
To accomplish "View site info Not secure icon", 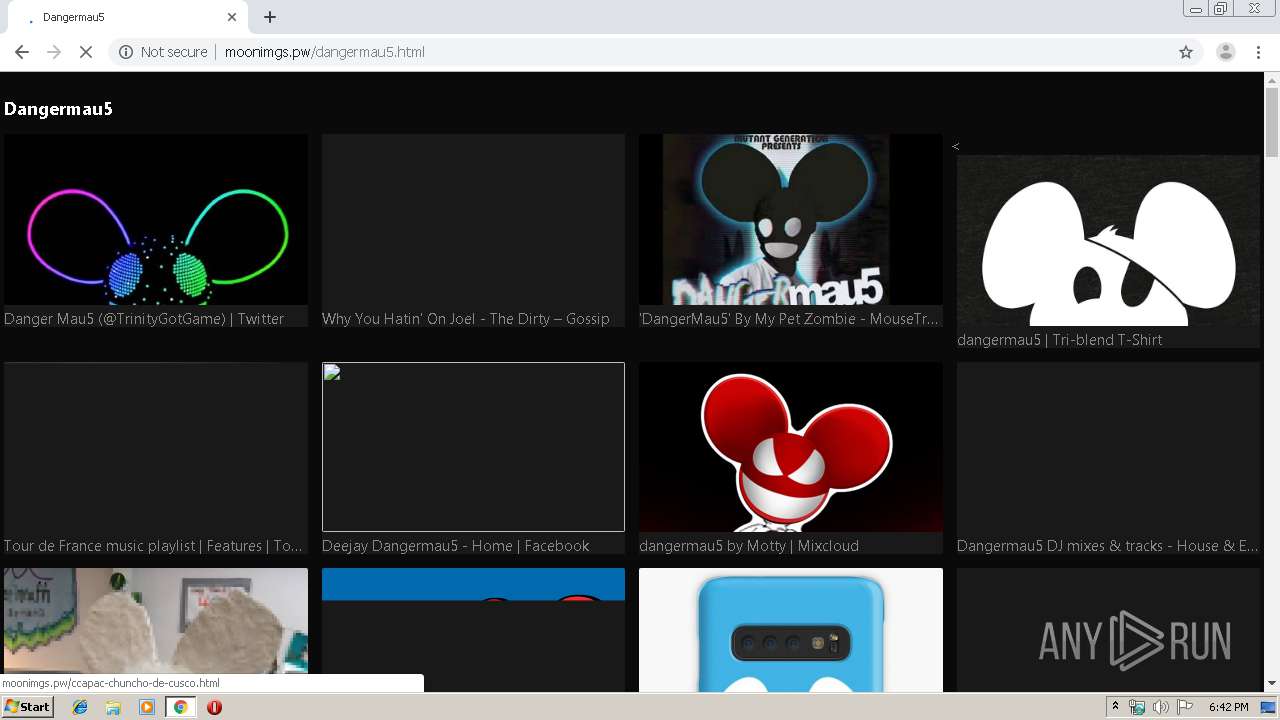I will (126, 52).
